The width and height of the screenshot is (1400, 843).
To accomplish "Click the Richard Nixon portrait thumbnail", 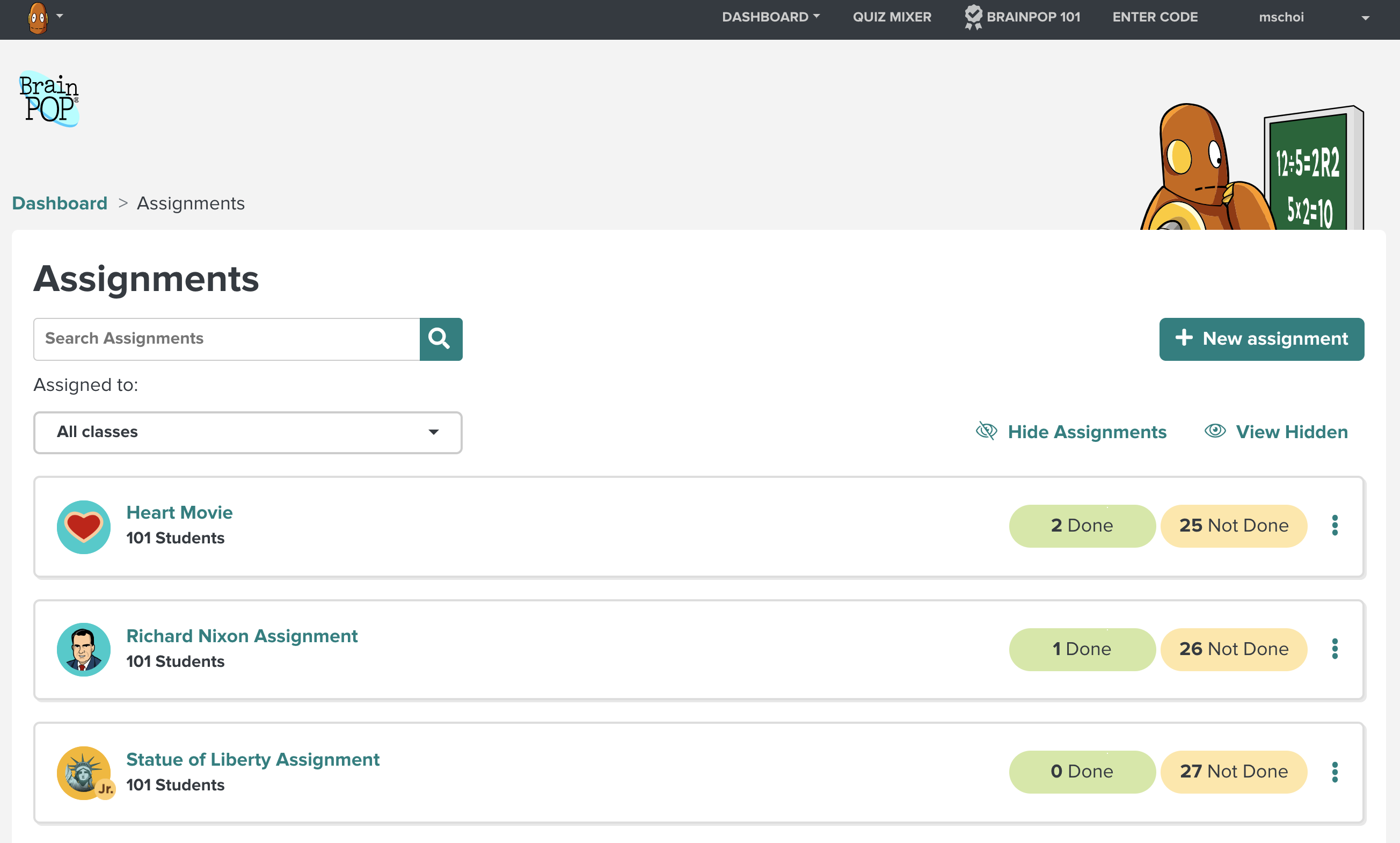I will click(x=84, y=649).
